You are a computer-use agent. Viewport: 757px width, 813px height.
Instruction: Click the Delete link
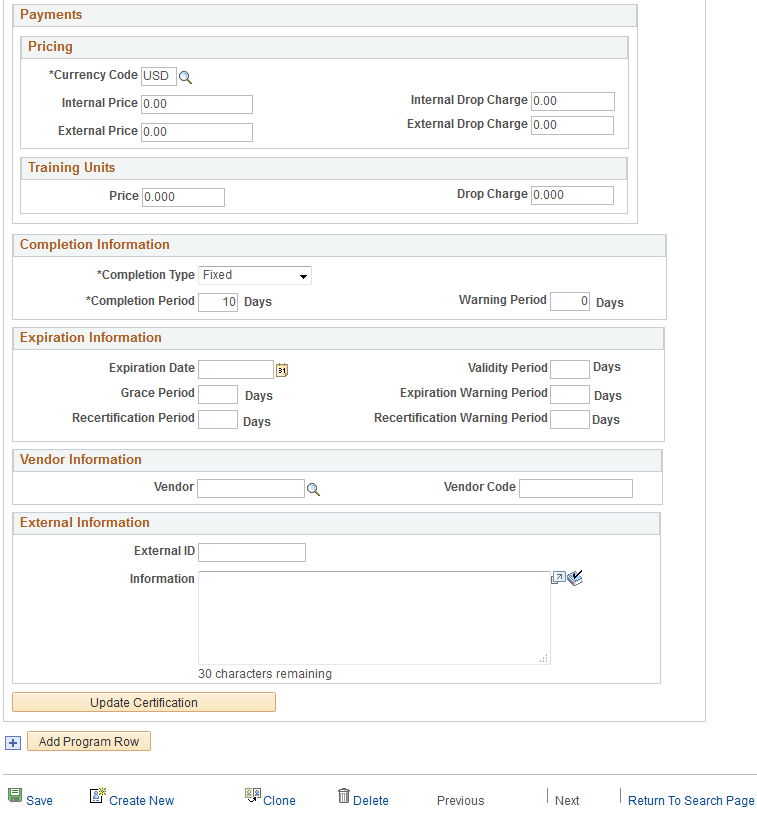click(371, 801)
